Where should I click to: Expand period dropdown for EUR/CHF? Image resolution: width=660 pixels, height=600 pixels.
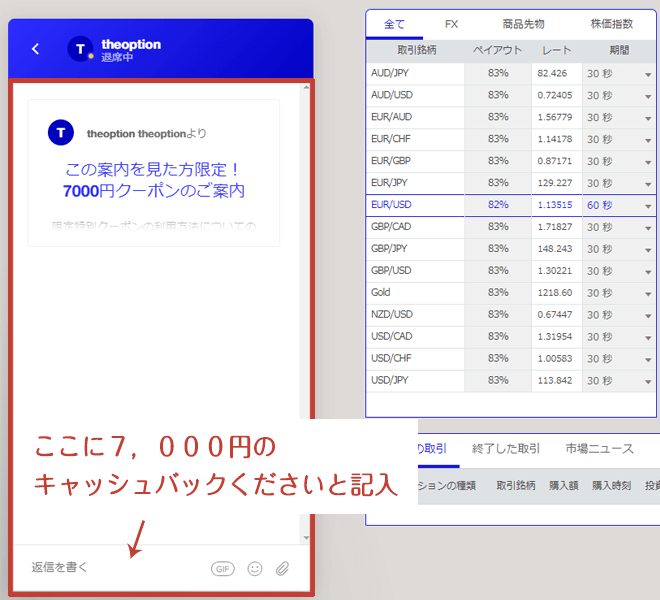648,141
